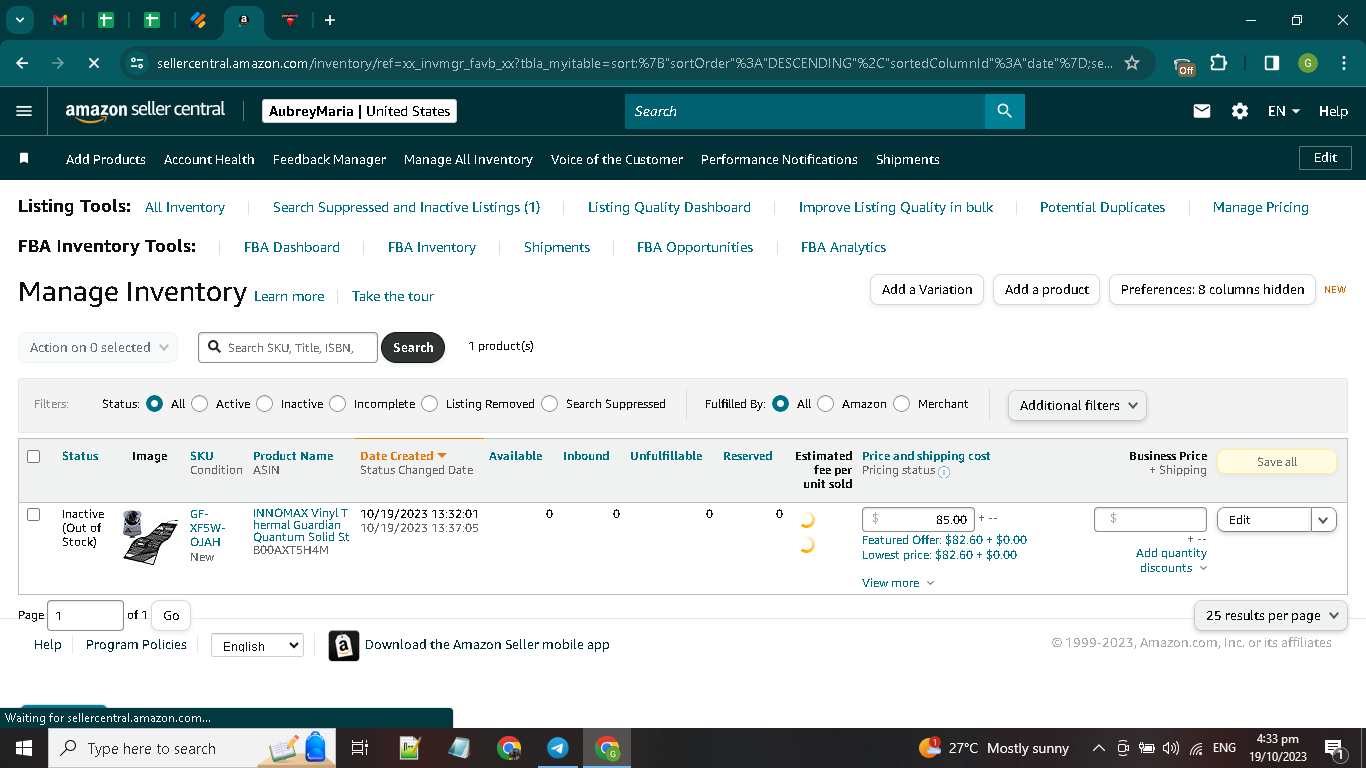Image resolution: width=1366 pixels, height=768 pixels.
Task: Click the magnifier search button in header
Action: [x=1005, y=111]
